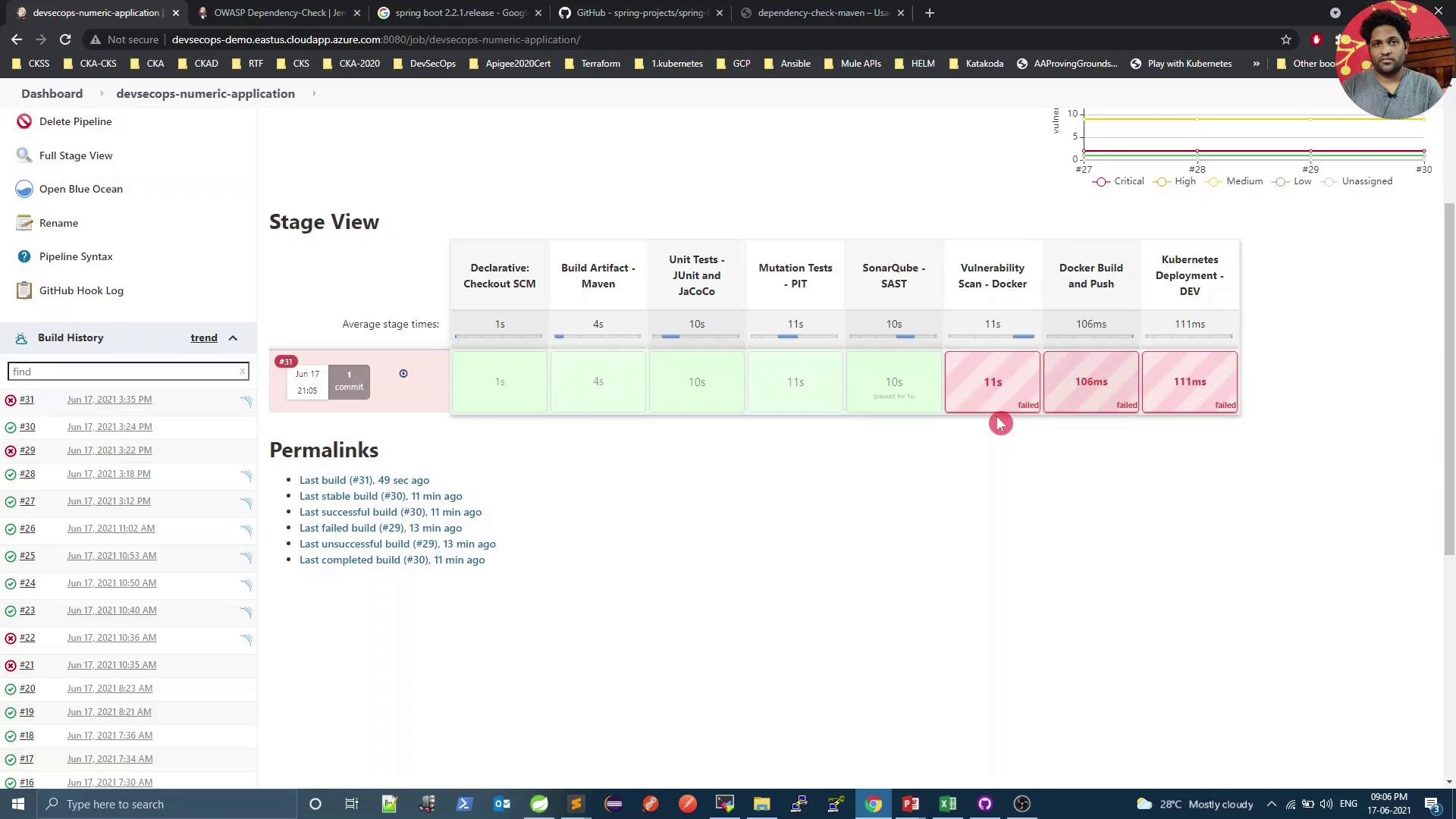Click failed status icon of build #31
Image resolution: width=1456 pixels, height=819 pixels.
click(x=11, y=400)
